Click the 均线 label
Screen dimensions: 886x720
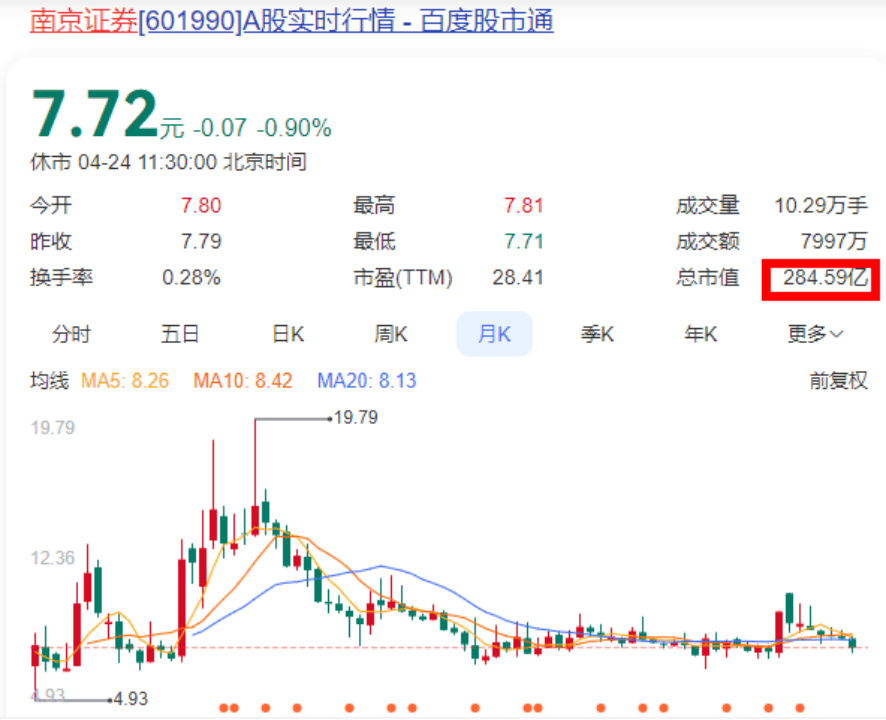click(x=49, y=380)
